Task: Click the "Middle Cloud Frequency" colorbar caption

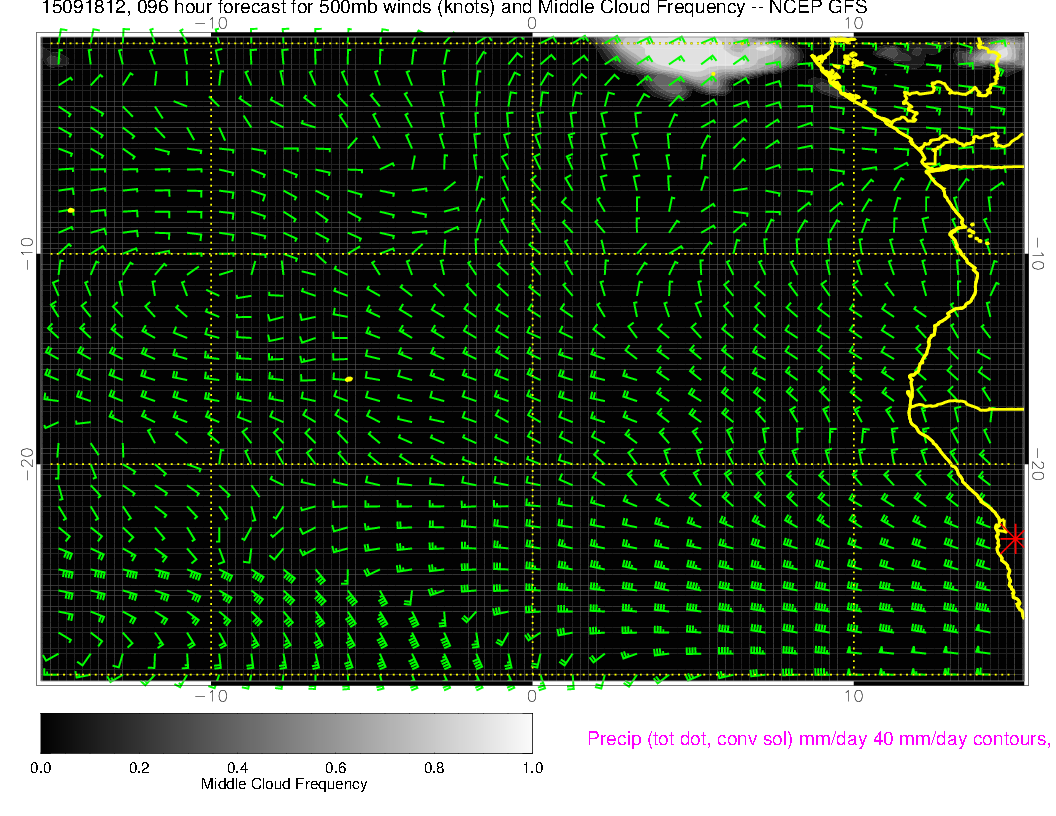Action: coord(284,784)
